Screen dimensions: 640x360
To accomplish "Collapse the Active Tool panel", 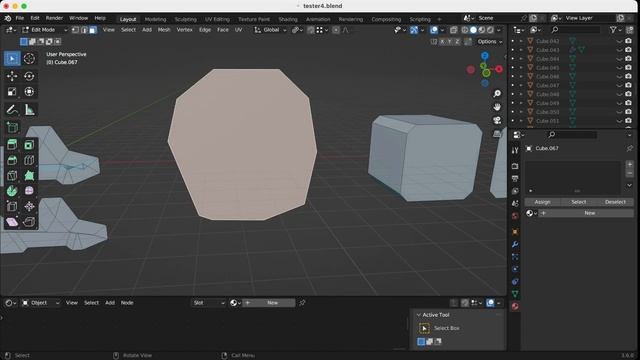I will pos(418,315).
